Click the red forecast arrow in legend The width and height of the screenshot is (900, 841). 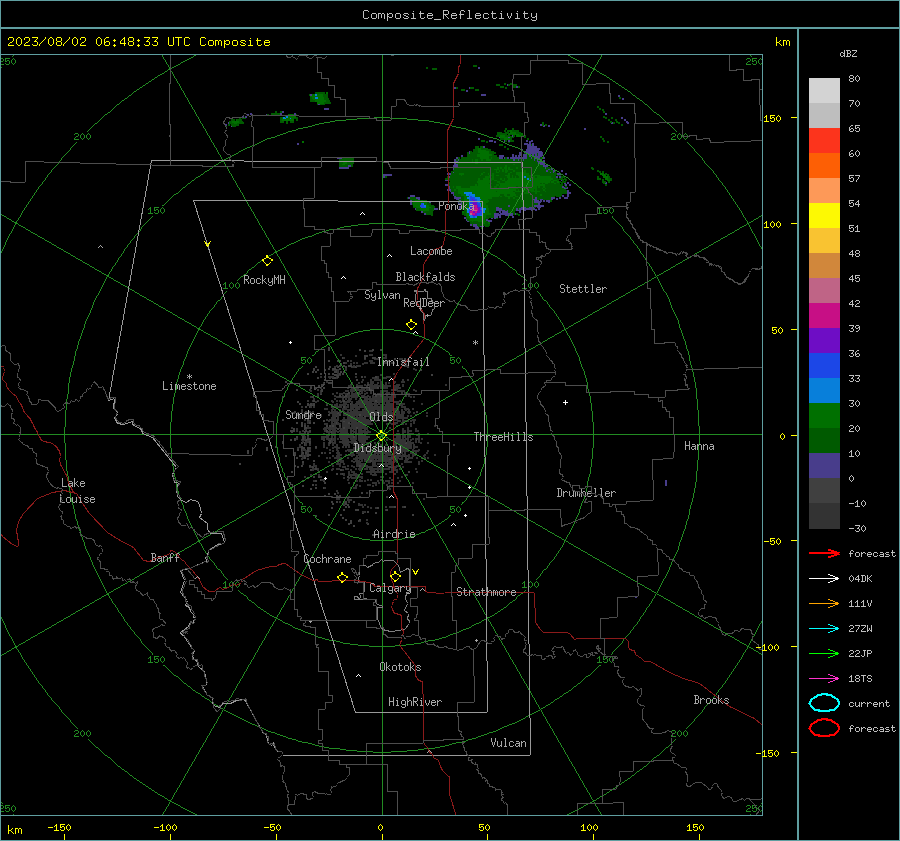click(x=824, y=553)
